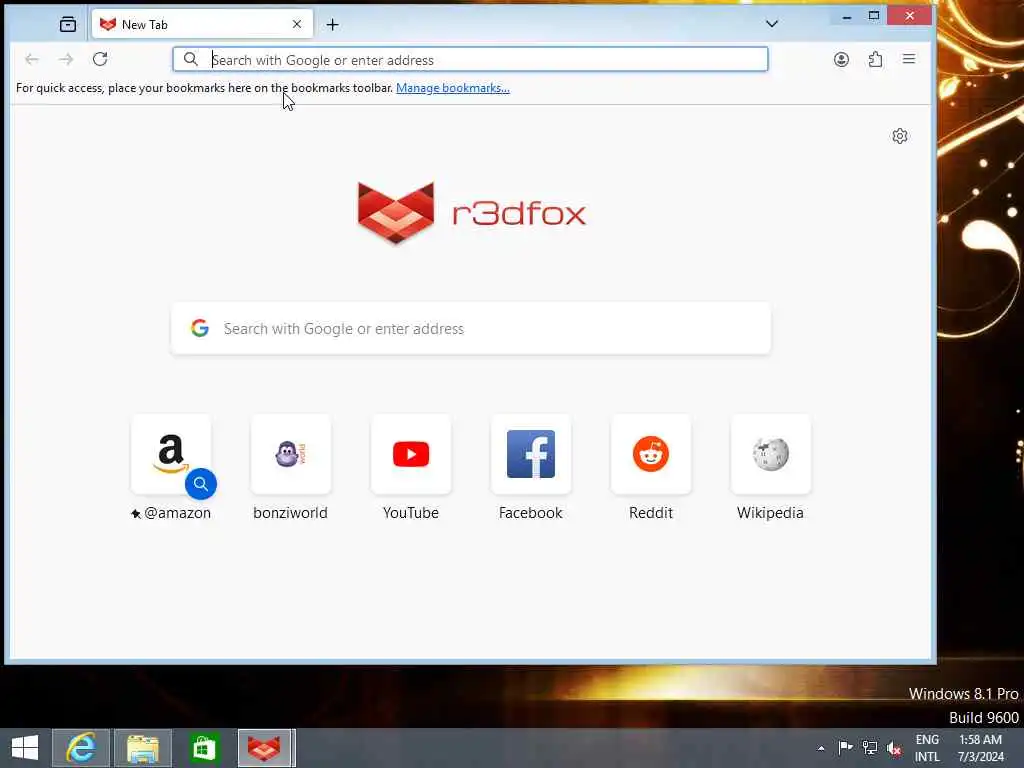
Task: Click the YouTube label text
Action: click(411, 513)
